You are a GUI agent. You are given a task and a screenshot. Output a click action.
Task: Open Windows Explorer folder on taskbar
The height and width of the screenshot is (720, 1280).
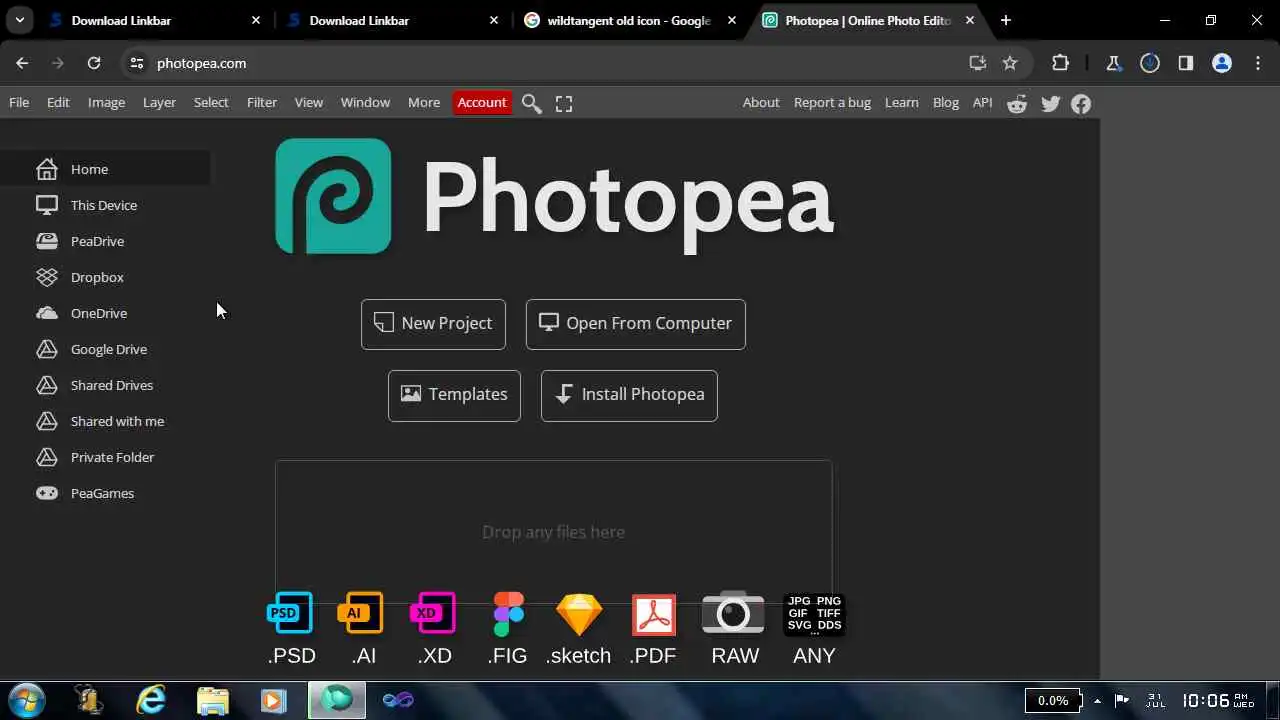click(213, 700)
